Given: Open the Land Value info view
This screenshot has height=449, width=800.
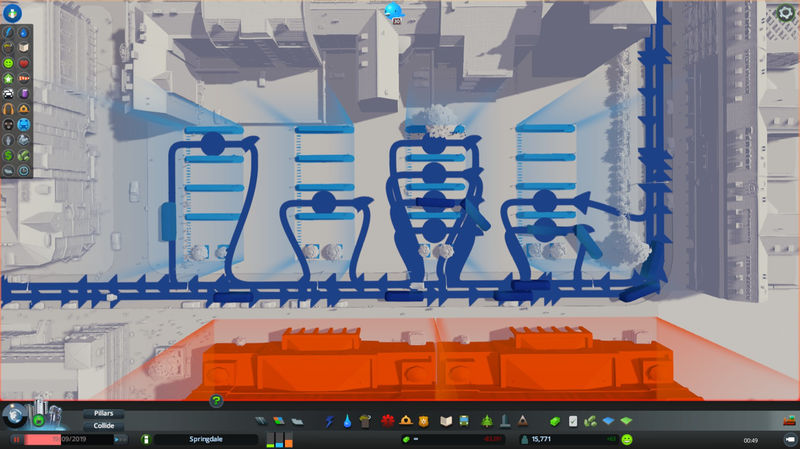Looking at the screenshot, I should pyautogui.click(x=9, y=155).
